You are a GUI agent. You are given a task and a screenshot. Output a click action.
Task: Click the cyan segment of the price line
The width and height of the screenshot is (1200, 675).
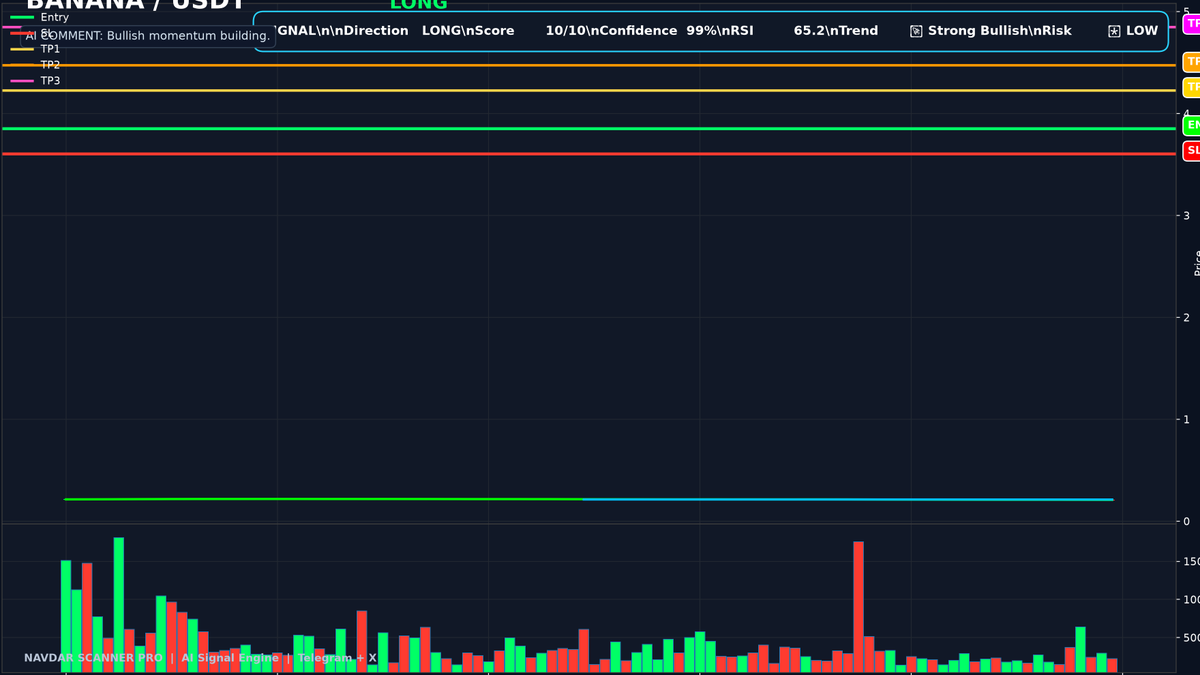point(848,499)
